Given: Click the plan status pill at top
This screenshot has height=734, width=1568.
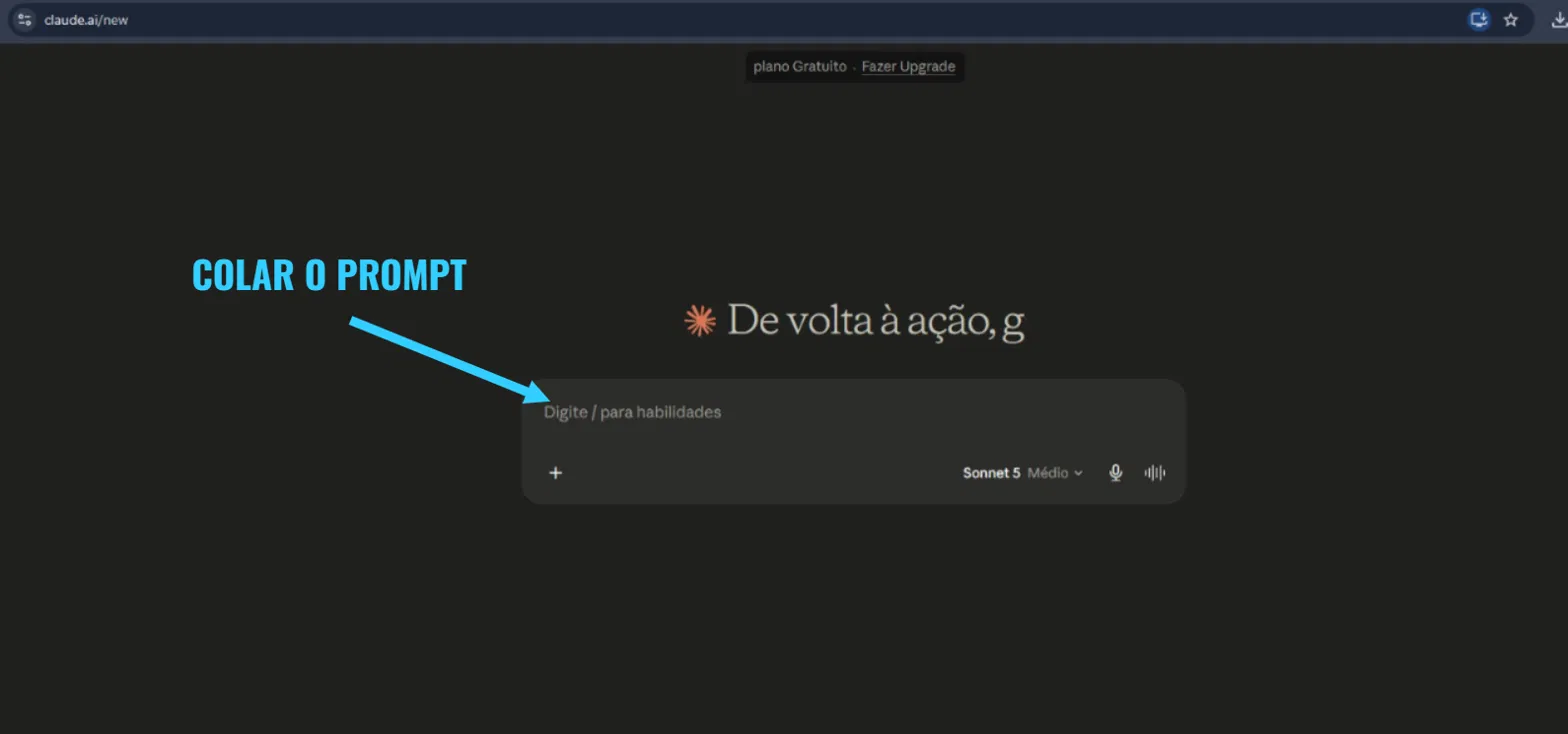Looking at the screenshot, I should click(x=855, y=67).
